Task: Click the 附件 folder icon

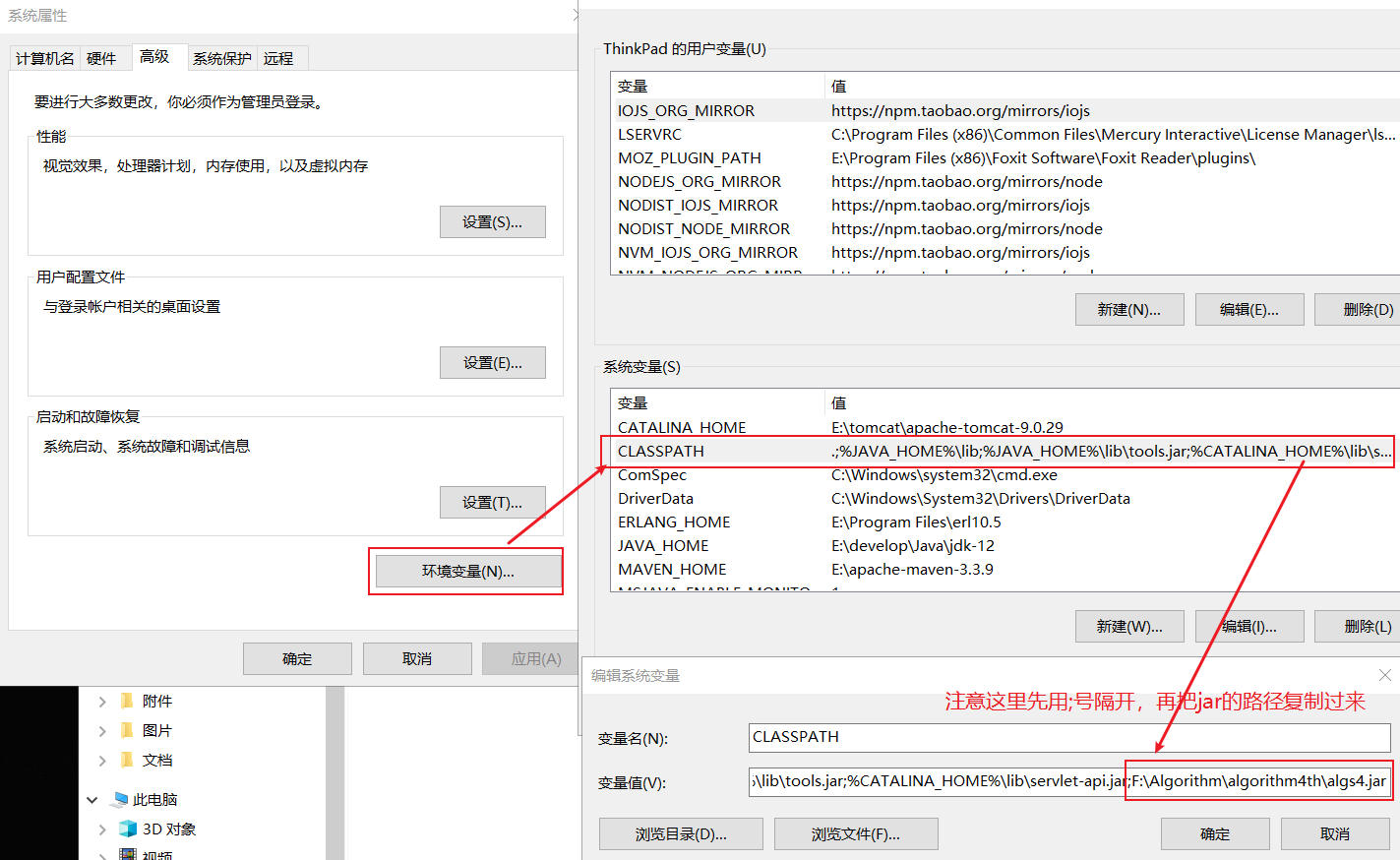Action: coord(127,701)
